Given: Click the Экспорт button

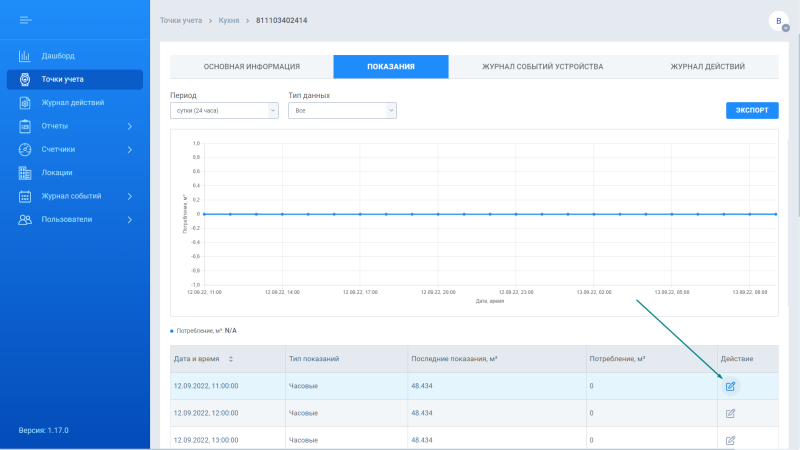Looking at the screenshot, I should 752,110.
